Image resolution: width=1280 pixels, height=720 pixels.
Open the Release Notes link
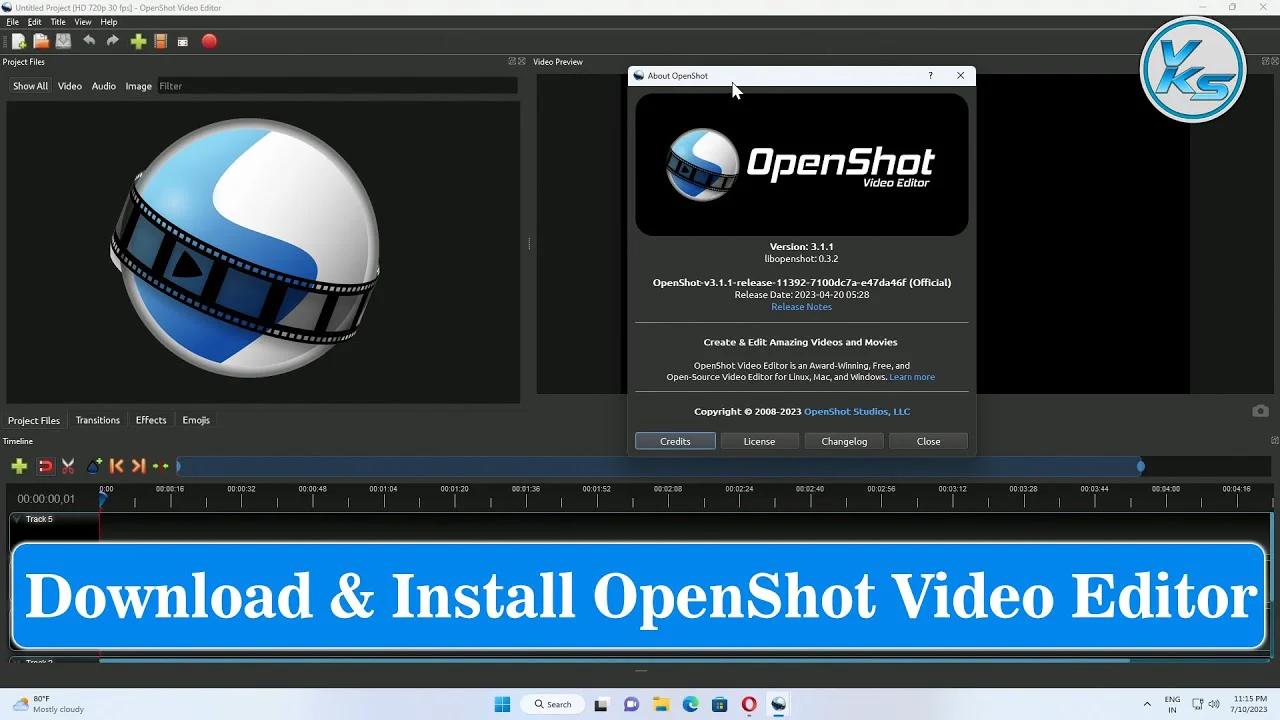pyautogui.click(x=801, y=306)
